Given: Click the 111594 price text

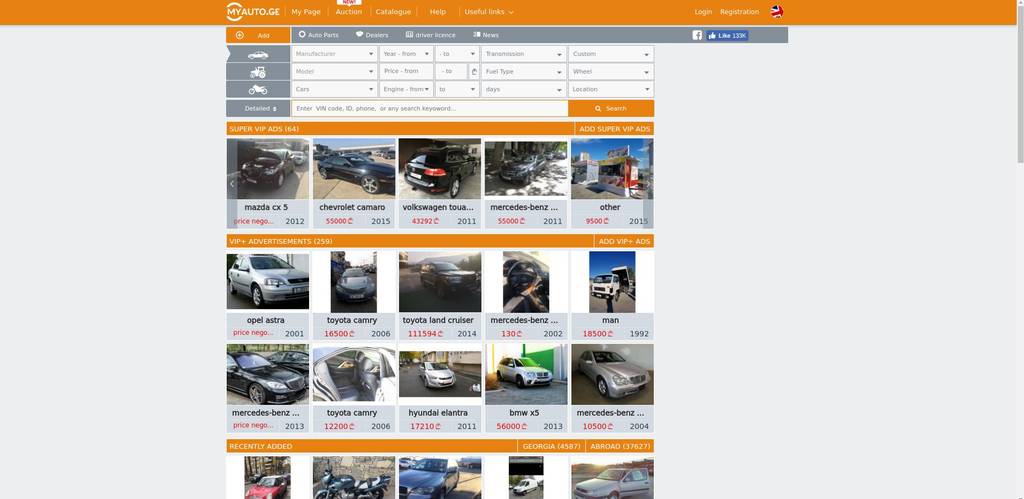Looking at the screenshot, I should (x=426, y=334).
